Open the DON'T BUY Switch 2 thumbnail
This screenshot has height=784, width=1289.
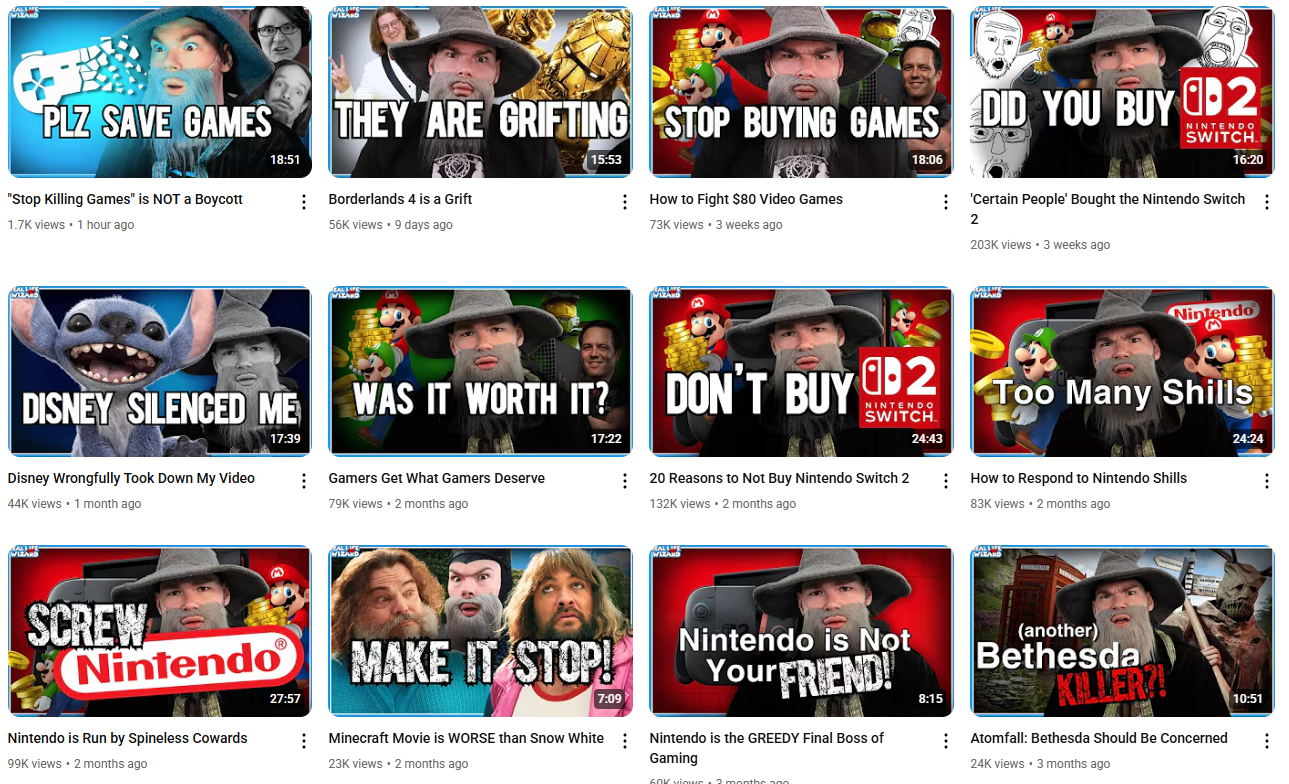click(802, 372)
